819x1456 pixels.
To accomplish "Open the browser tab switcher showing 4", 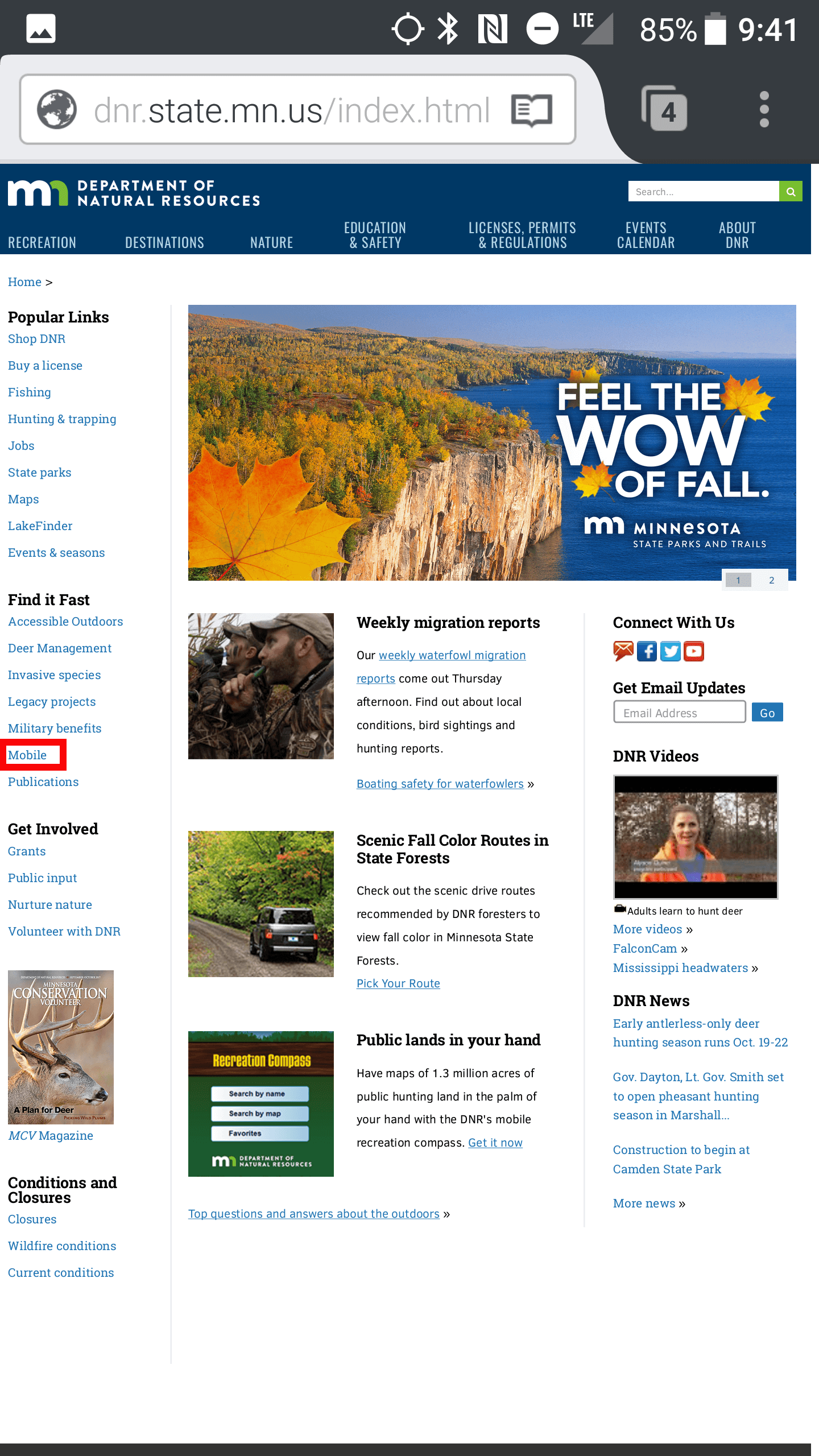I will [x=664, y=109].
